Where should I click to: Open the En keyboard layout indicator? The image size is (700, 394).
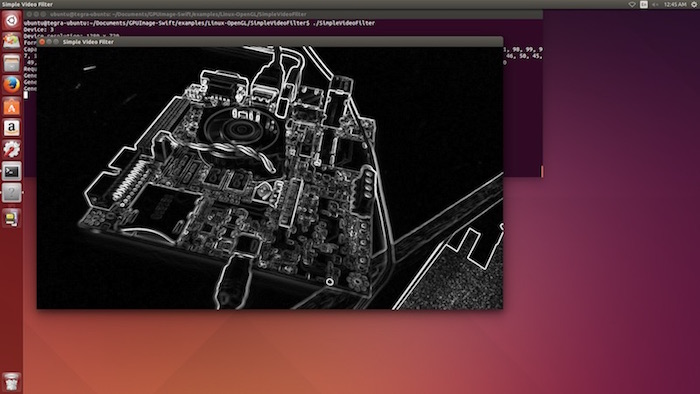click(644, 4)
